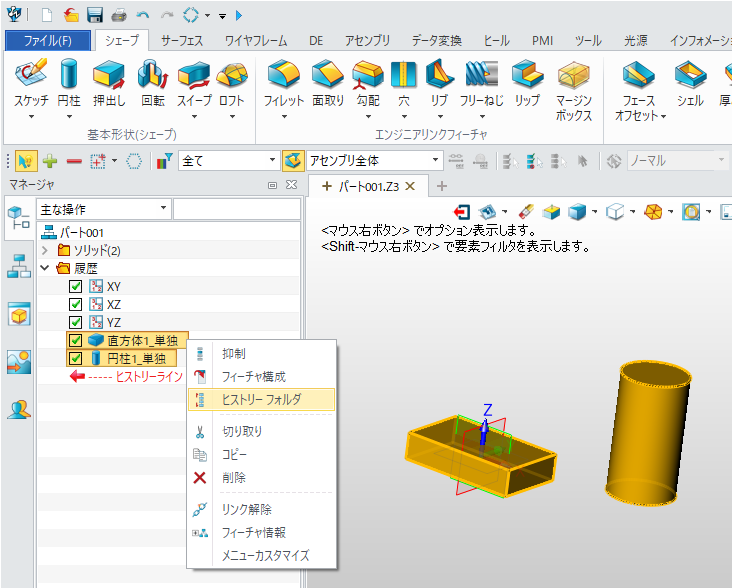Screen dimensions: 732x588
Task: Choose 抑制 from context menu
Action: pos(261,354)
